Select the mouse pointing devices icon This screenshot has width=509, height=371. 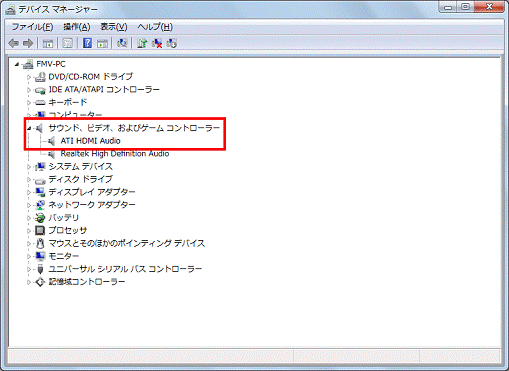click(40, 243)
